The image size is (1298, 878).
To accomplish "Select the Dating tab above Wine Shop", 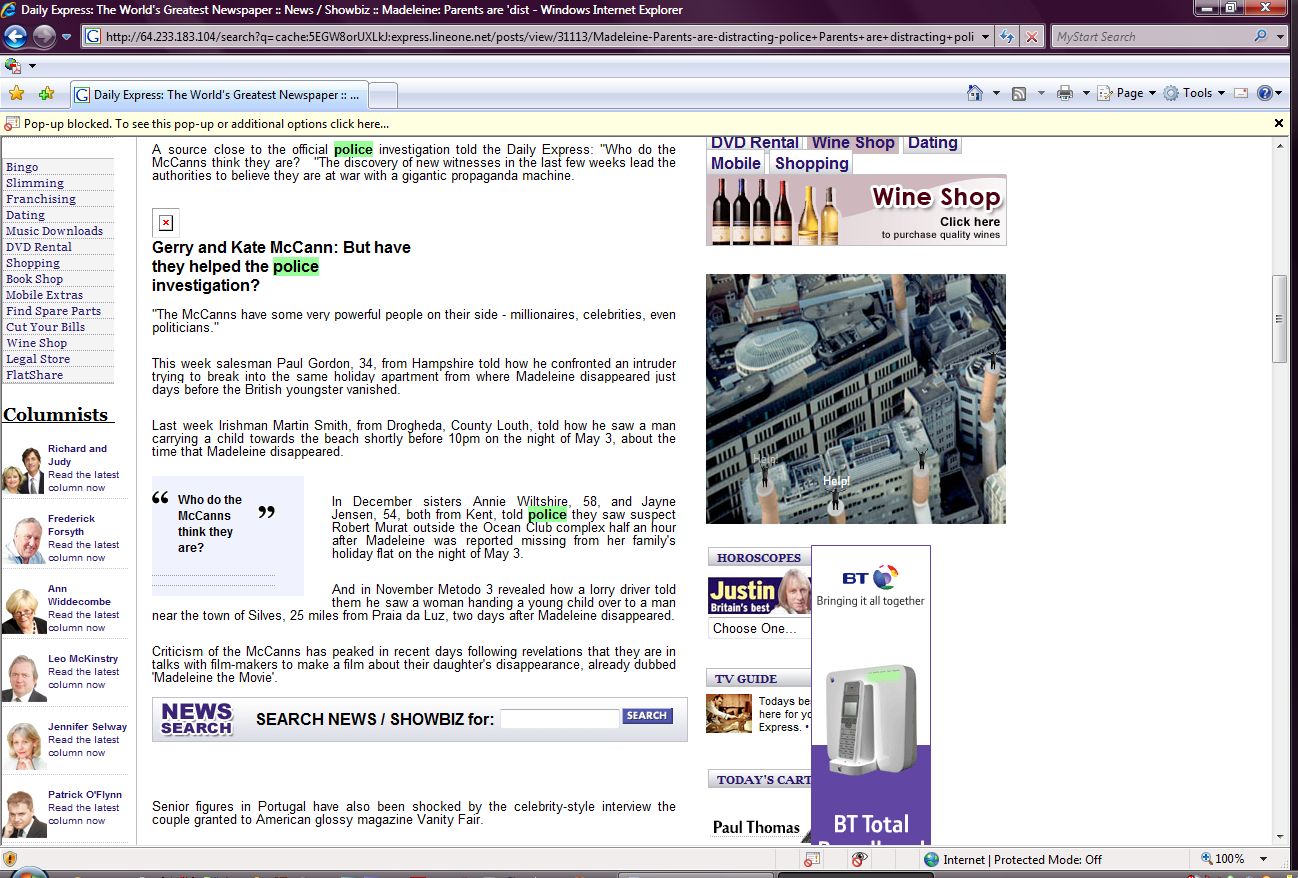I will (932, 143).
